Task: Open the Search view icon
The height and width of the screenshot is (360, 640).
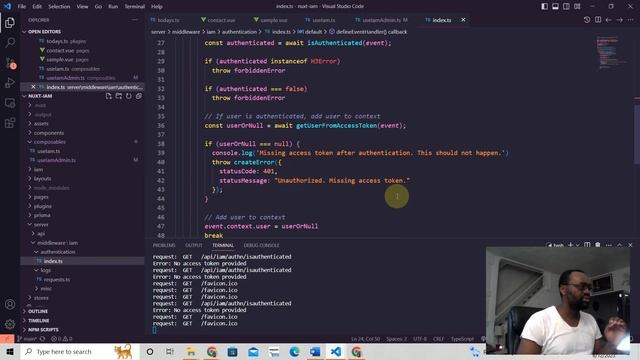Action: click(10, 42)
